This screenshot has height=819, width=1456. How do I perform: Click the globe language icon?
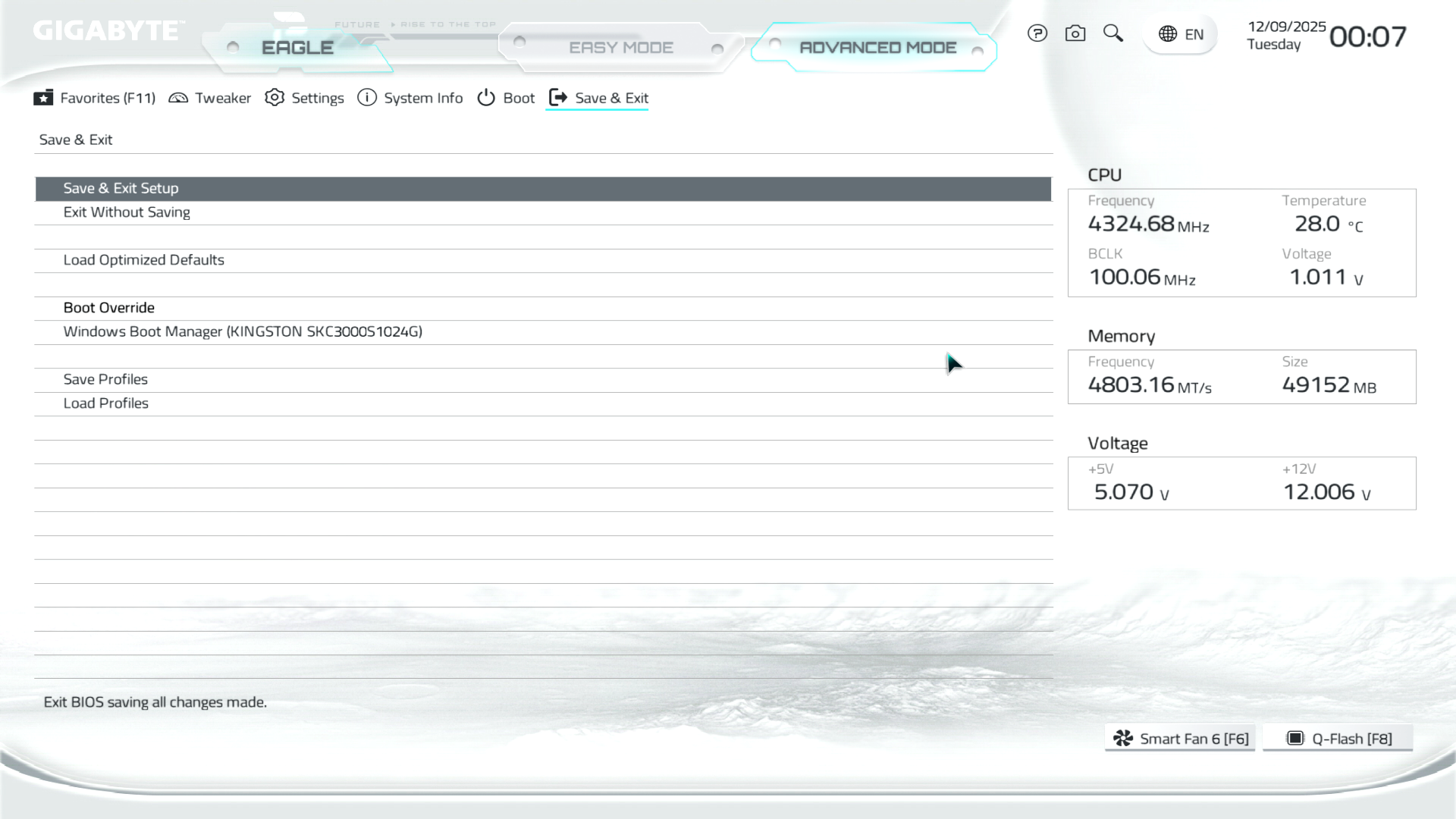coord(1168,34)
